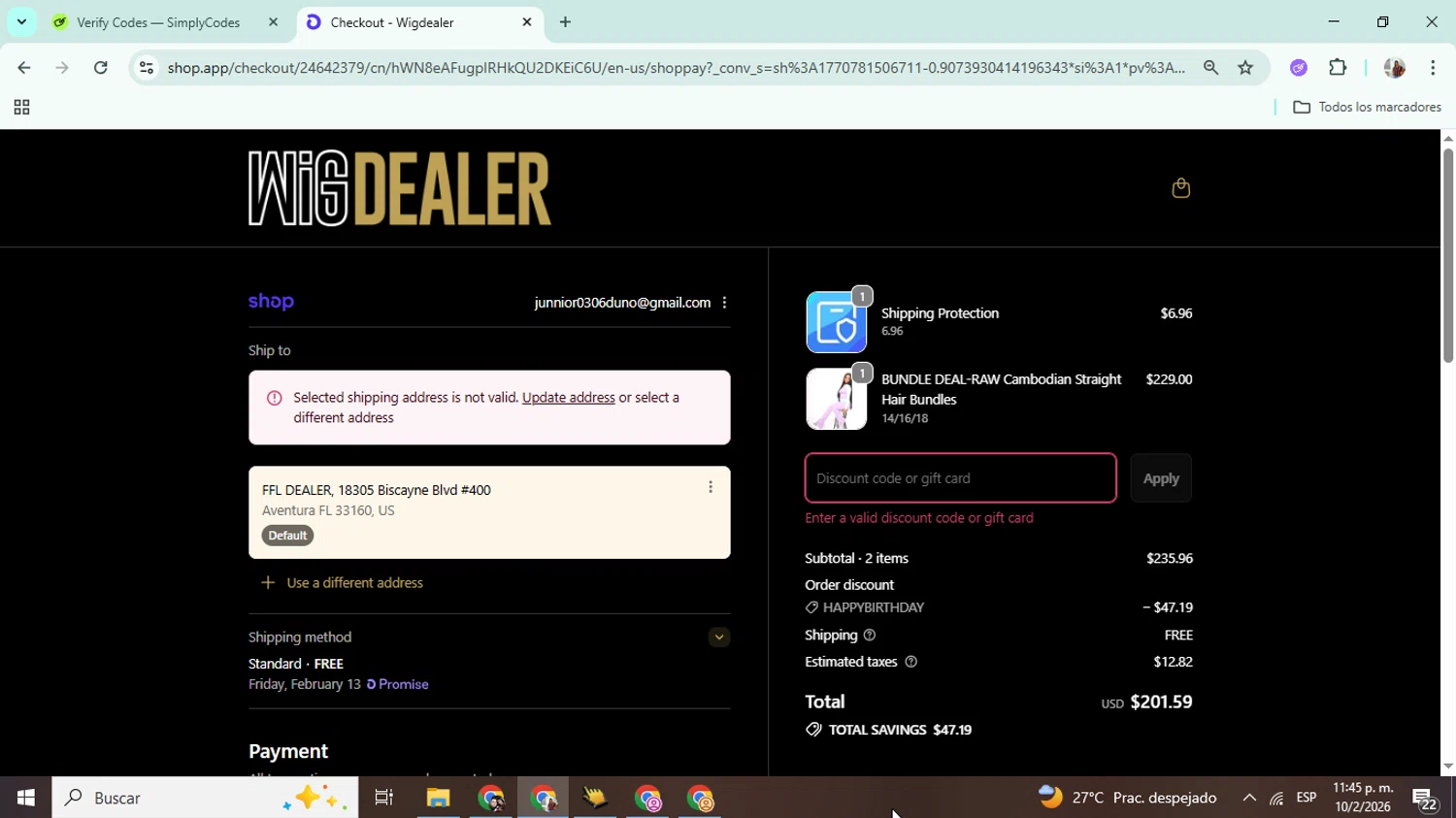Open the Chrome profile avatar
The width and height of the screenshot is (1456, 818).
(1394, 68)
